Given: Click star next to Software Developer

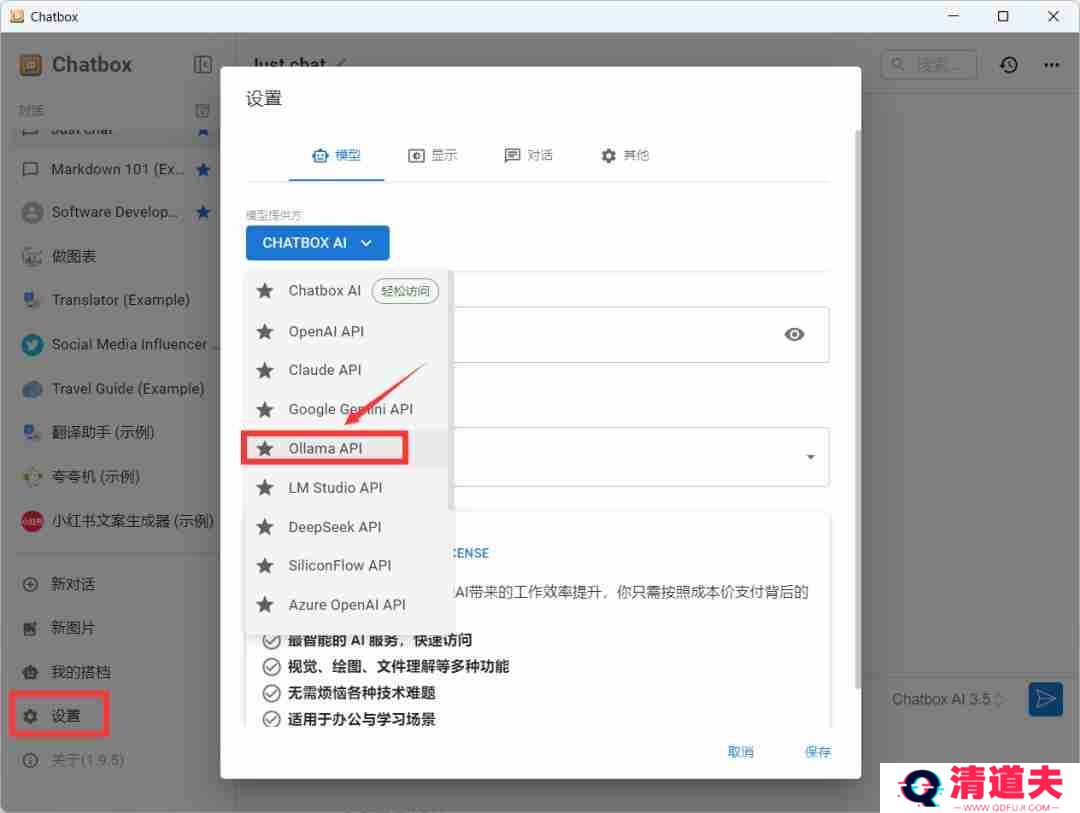Looking at the screenshot, I should (x=203, y=212).
